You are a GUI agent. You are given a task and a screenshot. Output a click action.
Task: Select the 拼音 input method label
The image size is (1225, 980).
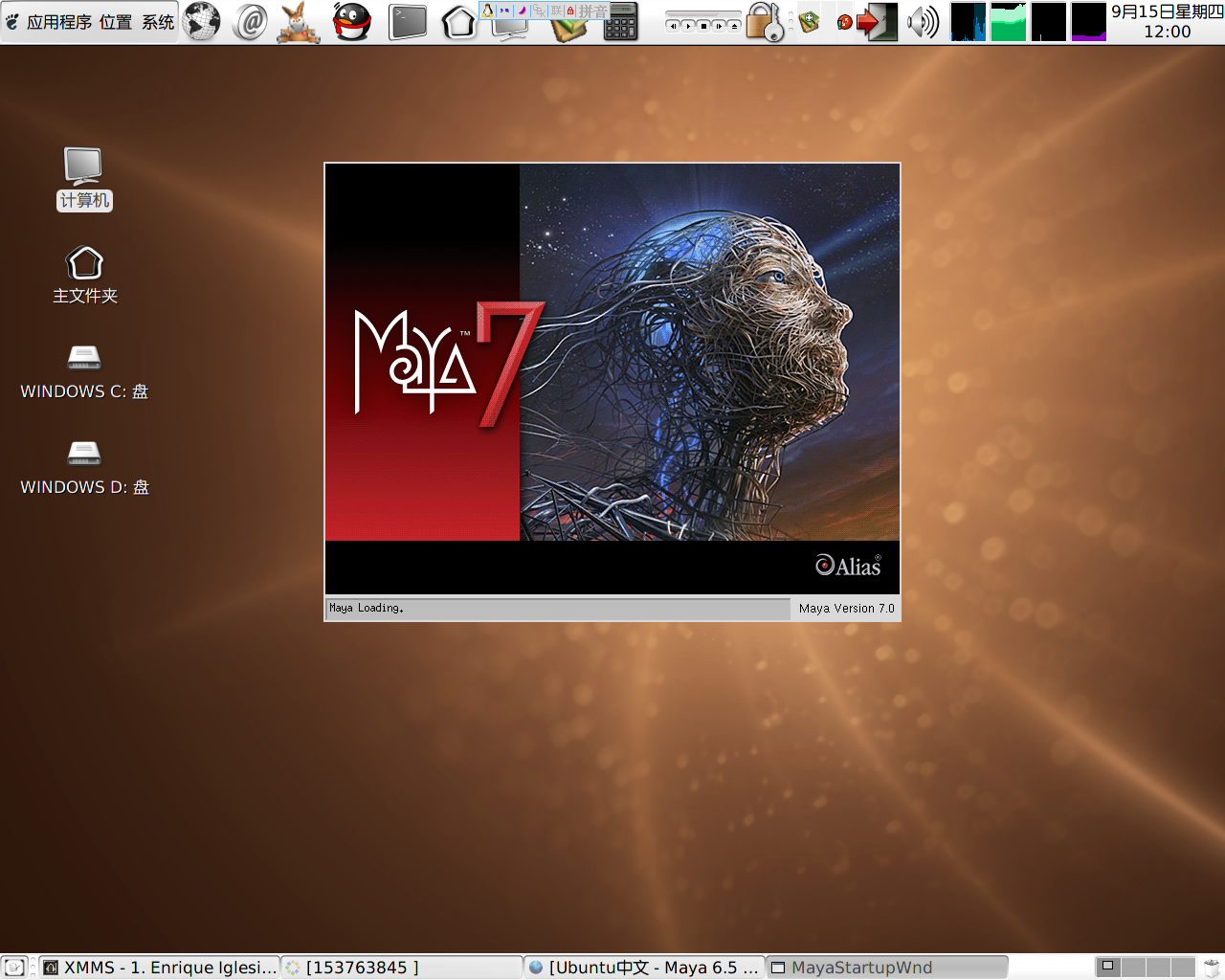pos(592,11)
